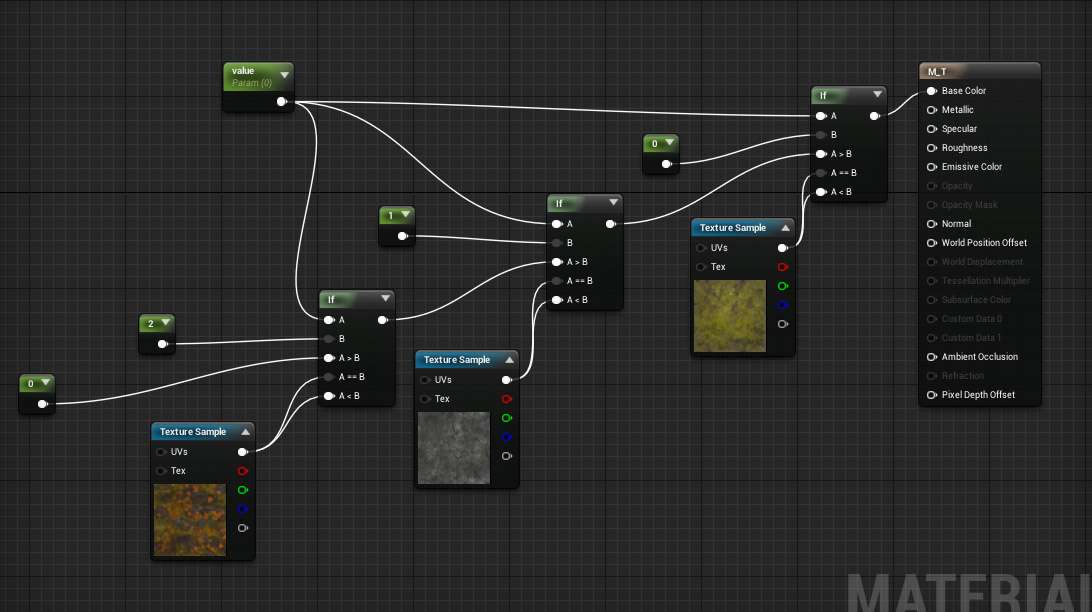Click Tex input pin of moss Texture Sample

pyautogui.click(x=701, y=267)
